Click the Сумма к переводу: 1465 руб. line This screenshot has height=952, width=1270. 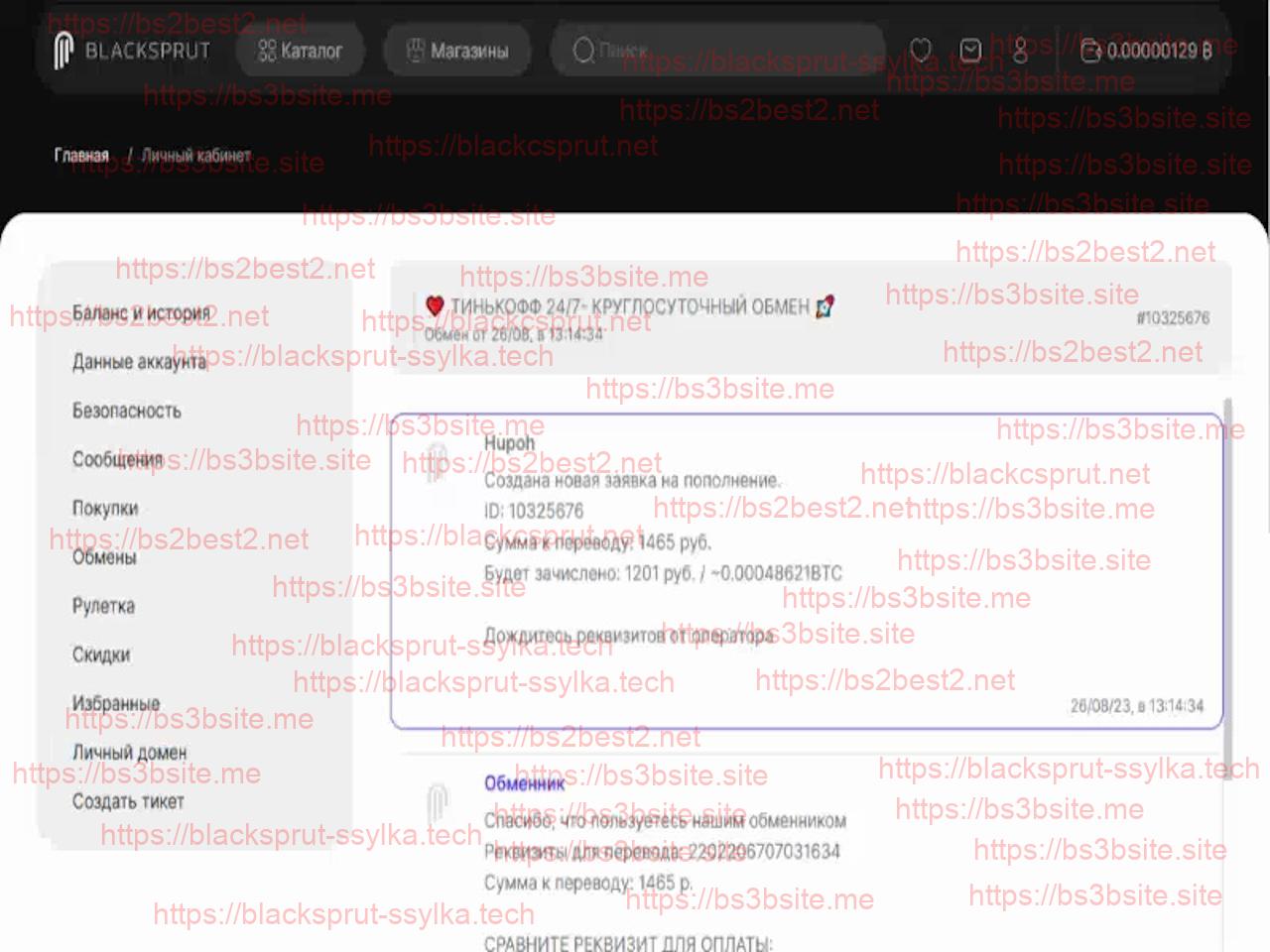[597, 542]
